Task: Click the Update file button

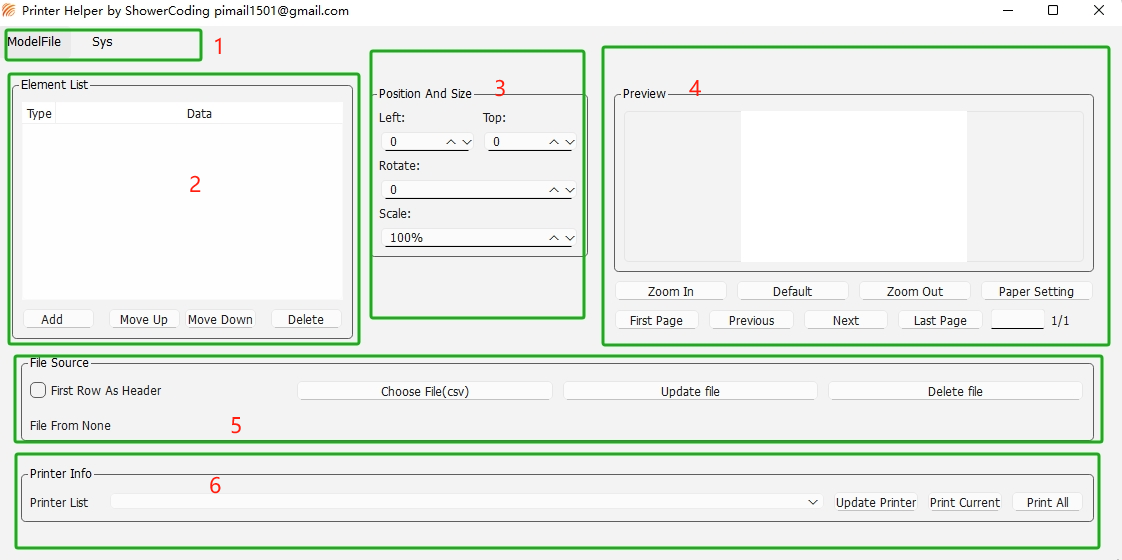Action: click(x=690, y=391)
